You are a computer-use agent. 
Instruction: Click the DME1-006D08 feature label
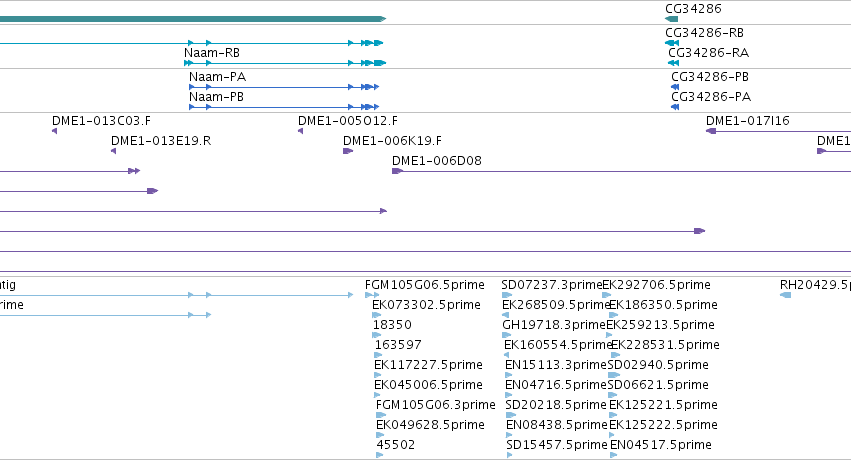437,161
